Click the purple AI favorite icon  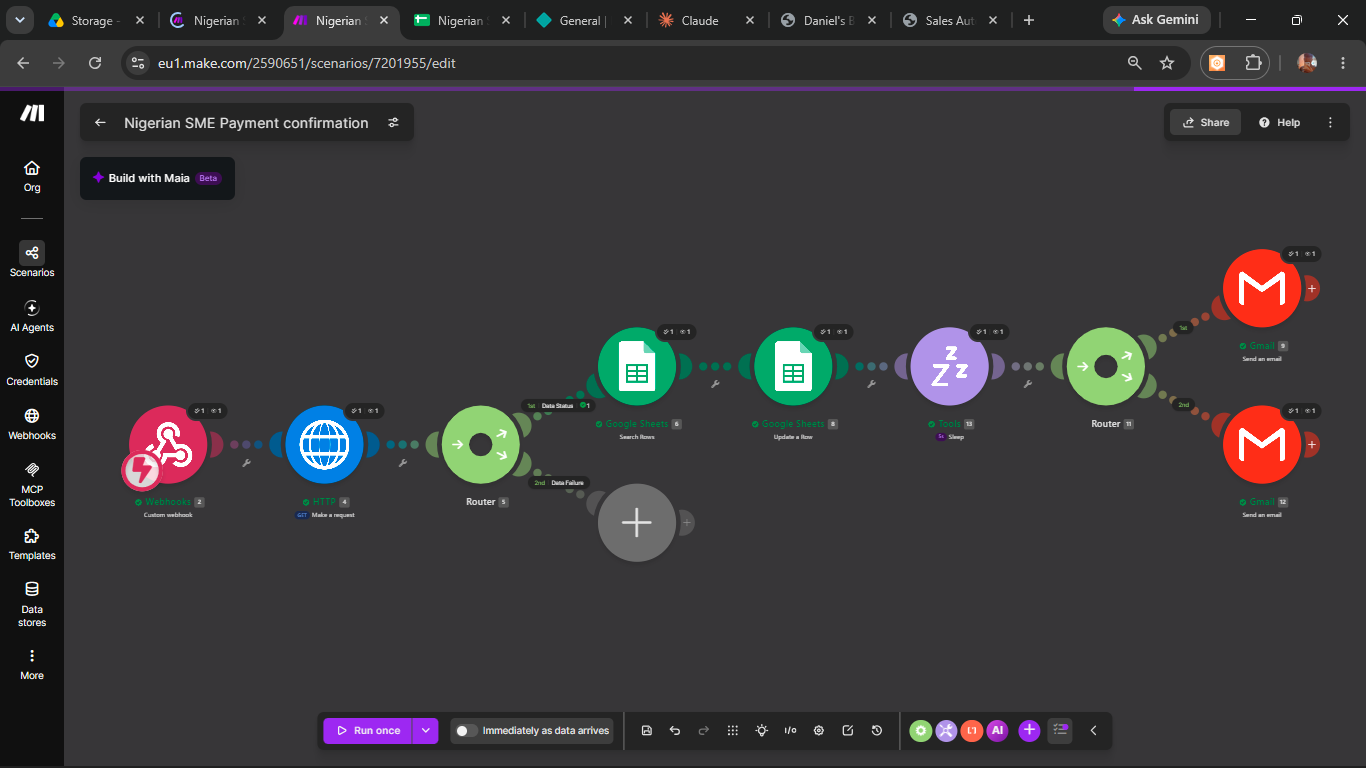click(997, 731)
